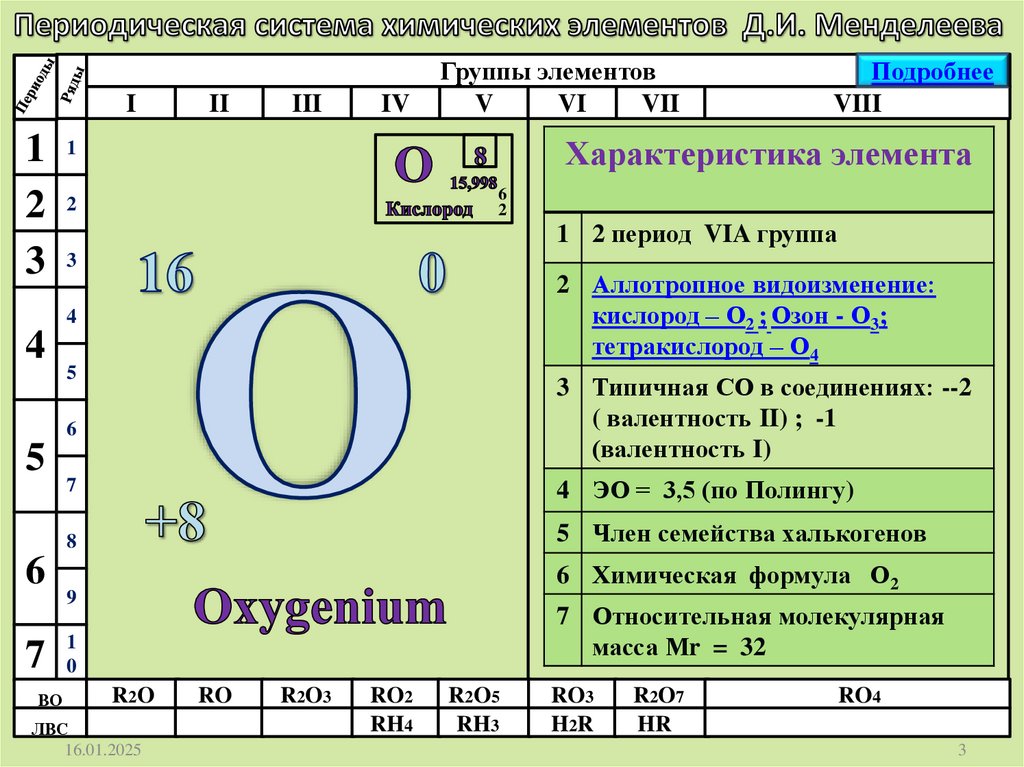Click period 4 cell
Viewport: 1024px width, 767px height.
tap(35, 344)
